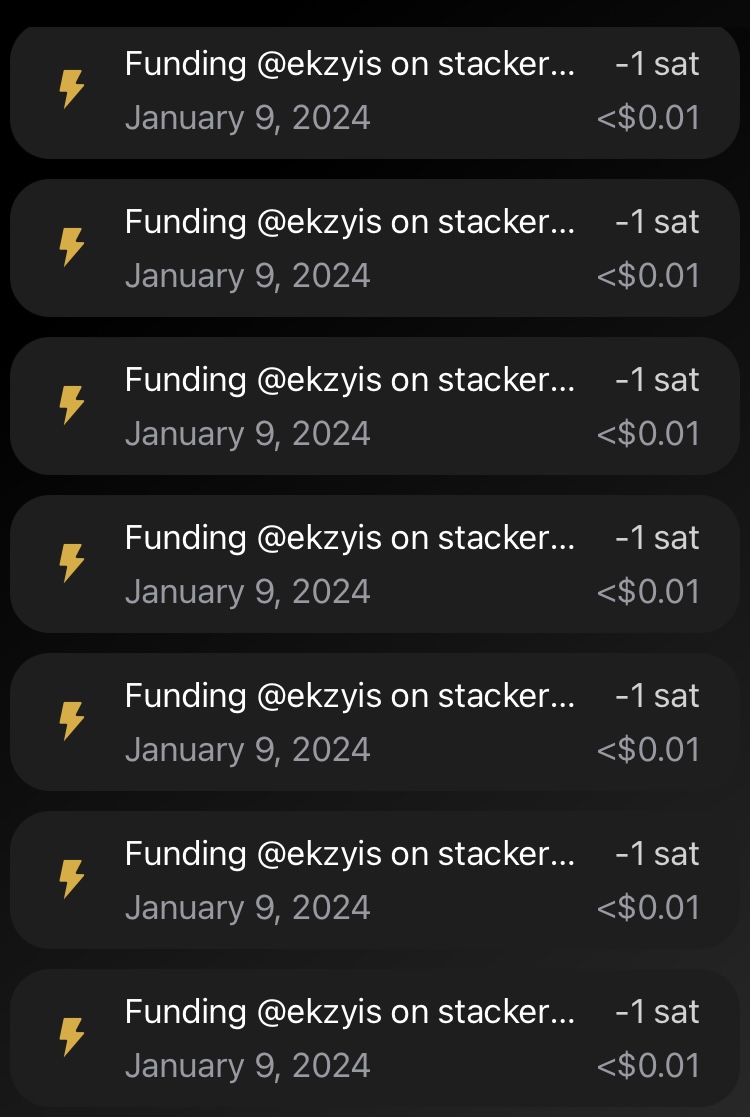Click the lightning icon in the third transaction
The image size is (750, 1117).
[71, 405]
